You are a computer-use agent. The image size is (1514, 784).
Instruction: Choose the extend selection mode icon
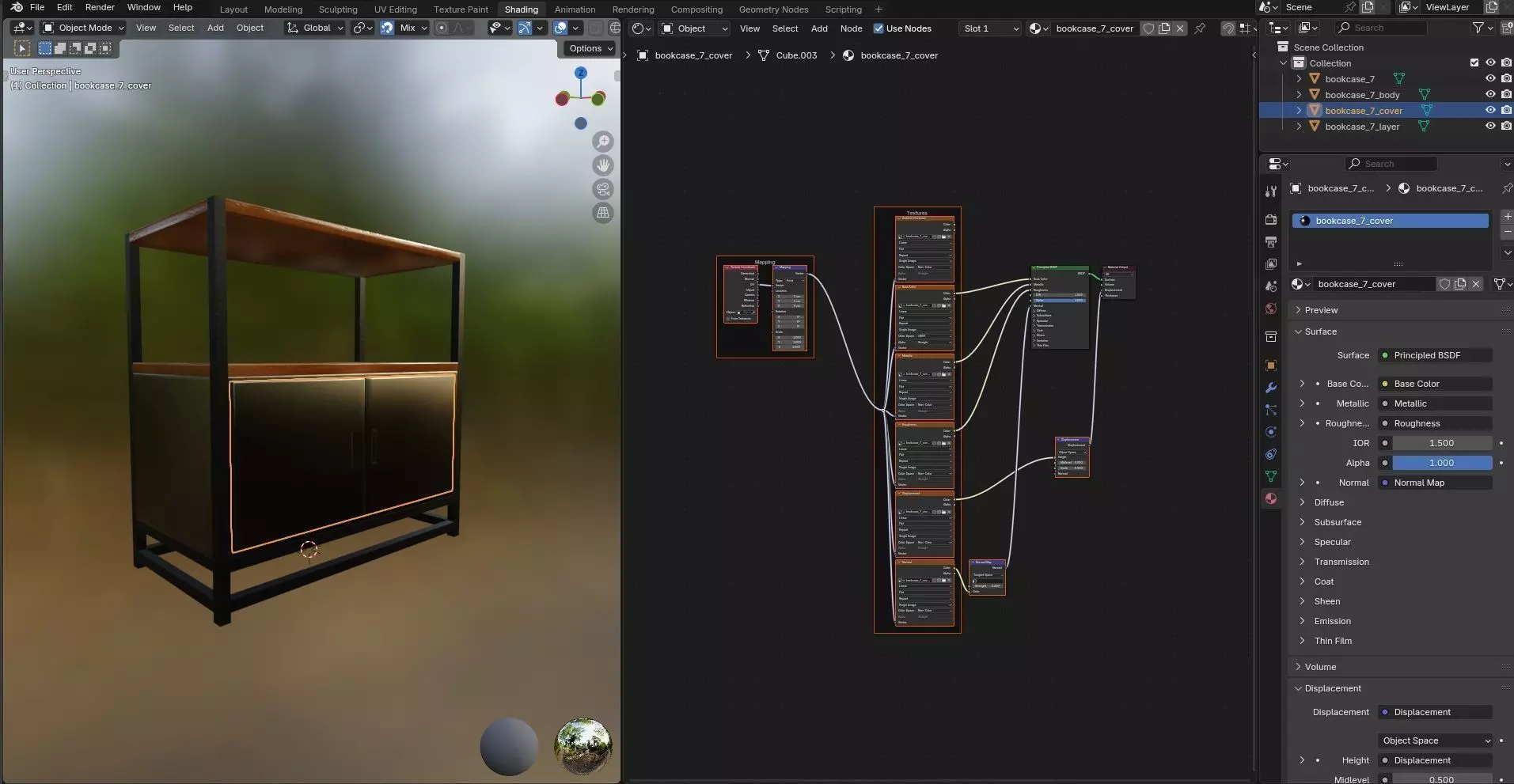pos(59,48)
